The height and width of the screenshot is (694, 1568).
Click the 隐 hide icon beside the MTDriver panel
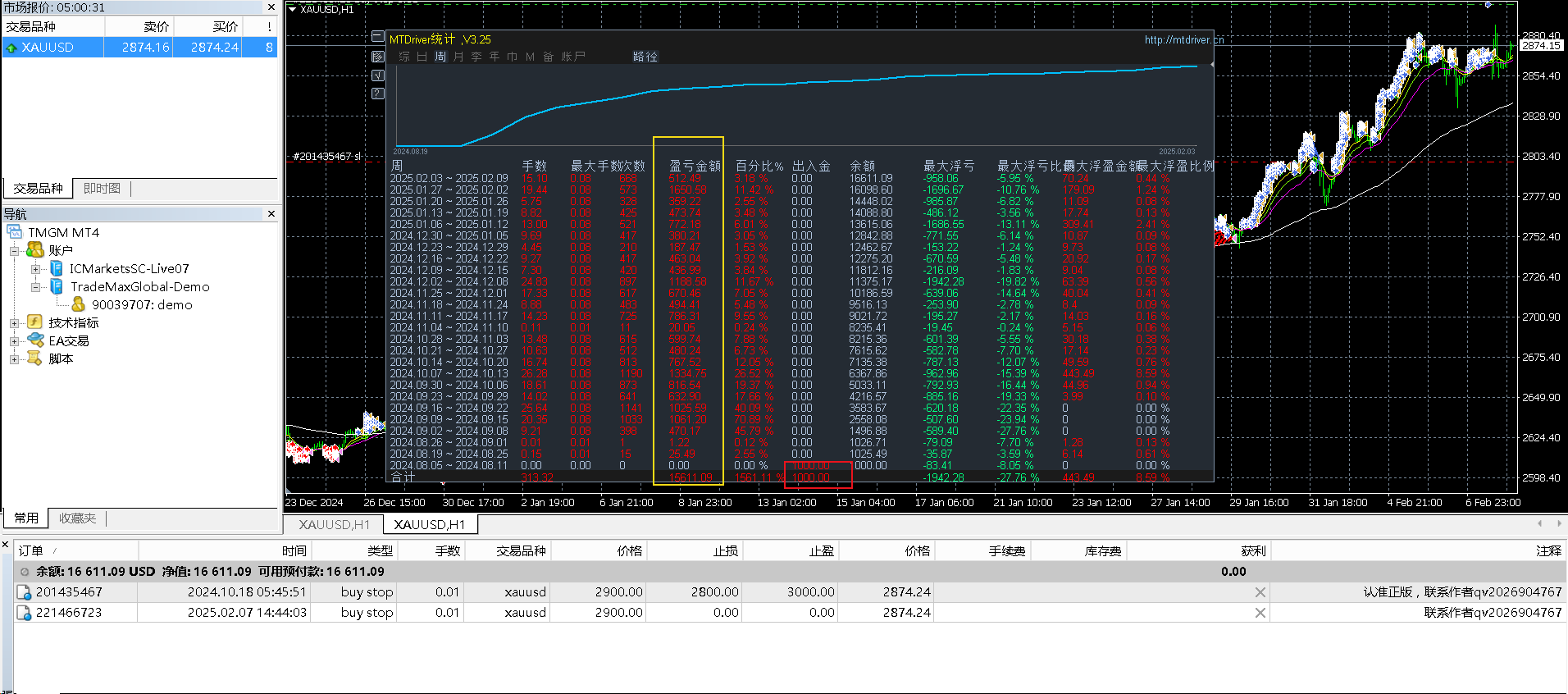377,57
